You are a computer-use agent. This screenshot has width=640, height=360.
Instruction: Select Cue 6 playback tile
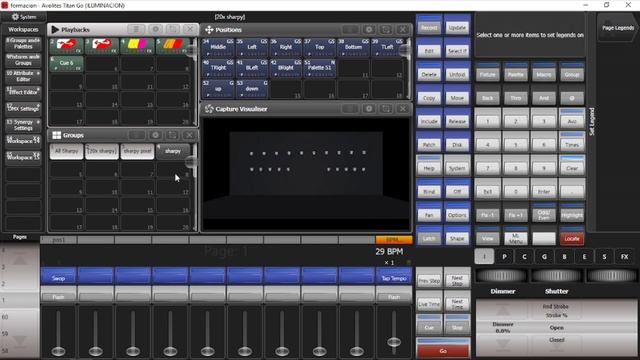tap(67, 64)
